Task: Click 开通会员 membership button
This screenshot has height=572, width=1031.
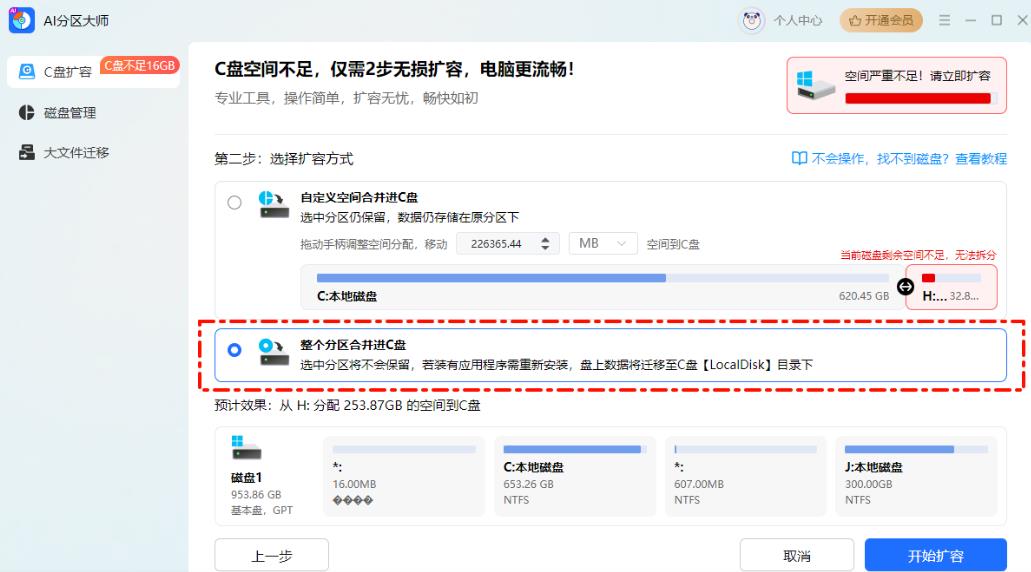Action: [x=881, y=20]
